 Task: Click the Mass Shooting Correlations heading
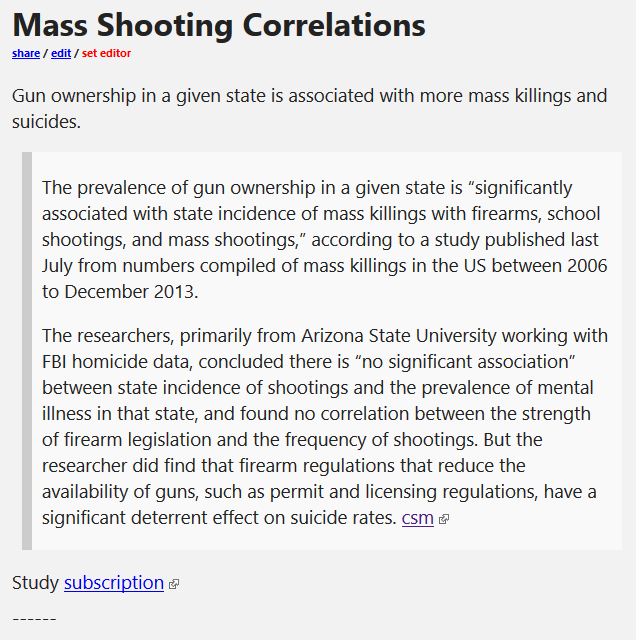click(x=219, y=24)
